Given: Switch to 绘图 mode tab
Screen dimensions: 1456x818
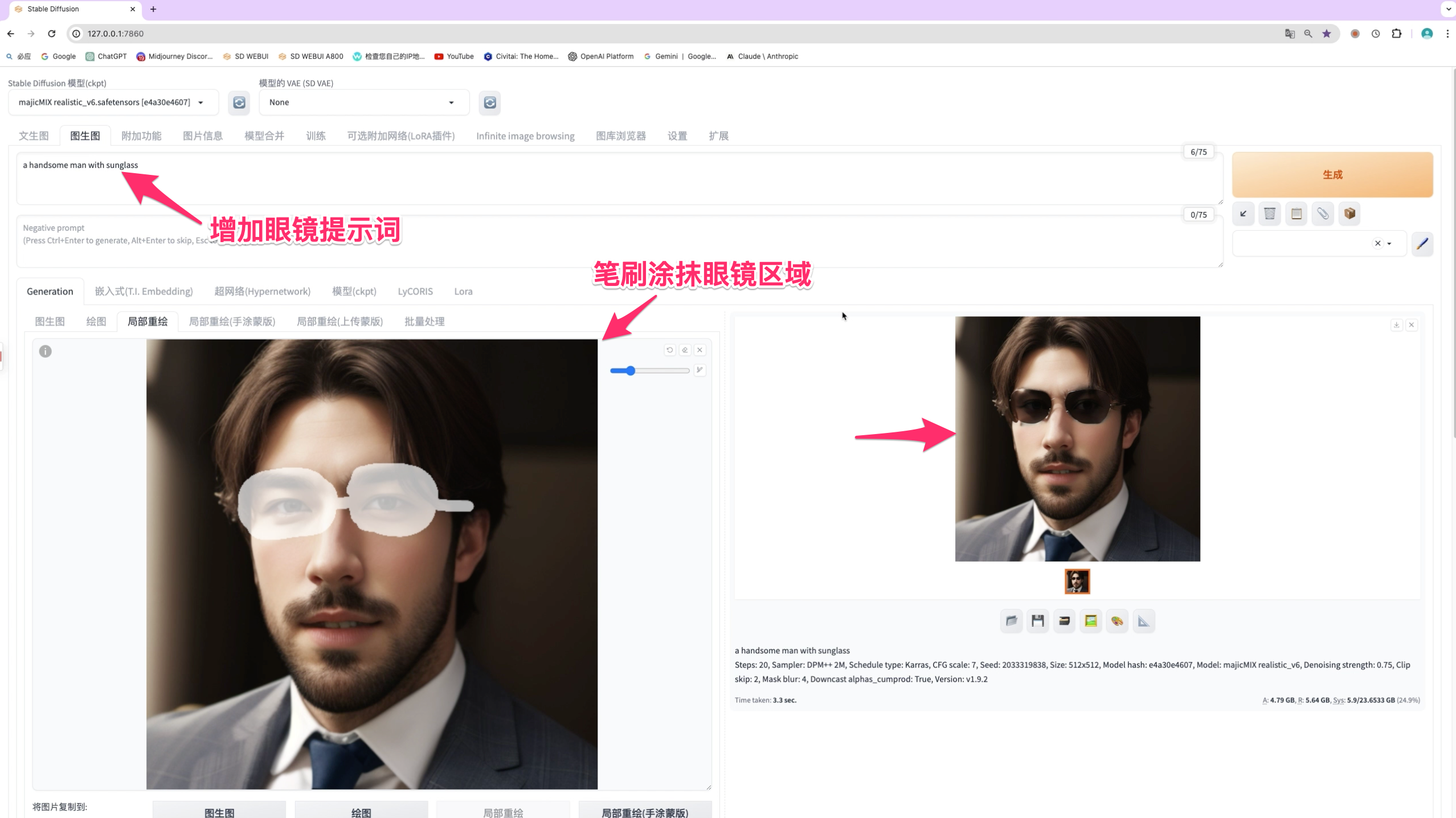Looking at the screenshot, I should 96,321.
